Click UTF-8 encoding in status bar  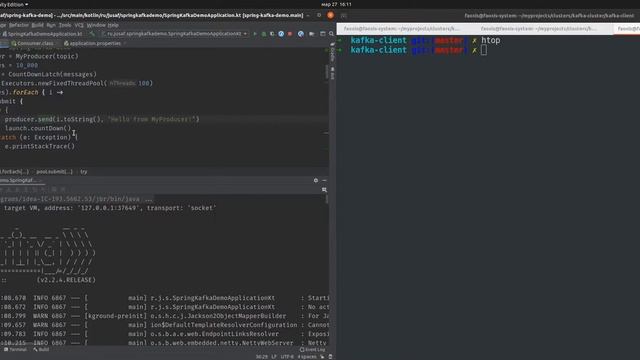point(287,357)
